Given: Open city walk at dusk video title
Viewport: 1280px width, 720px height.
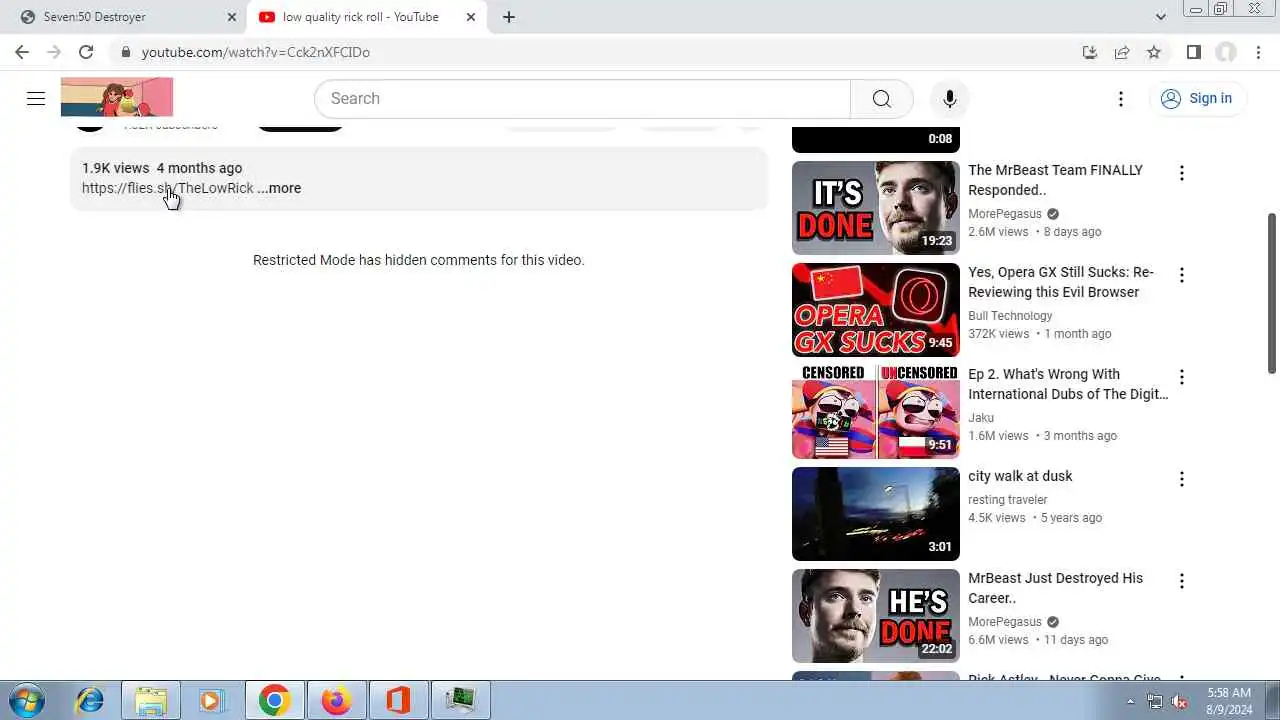Looking at the screenshot, I should click(x=1020, y=476).
